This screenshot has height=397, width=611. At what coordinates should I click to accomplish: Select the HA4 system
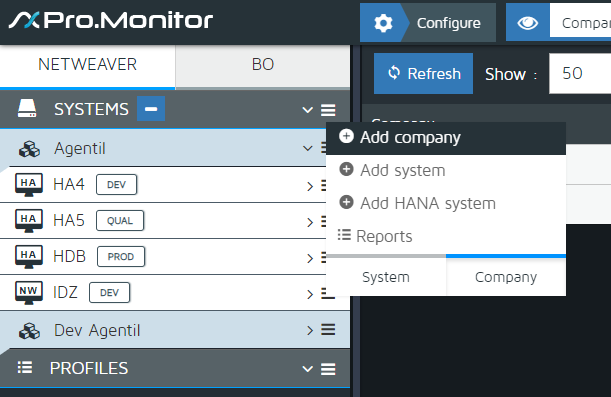coord(69,184)
